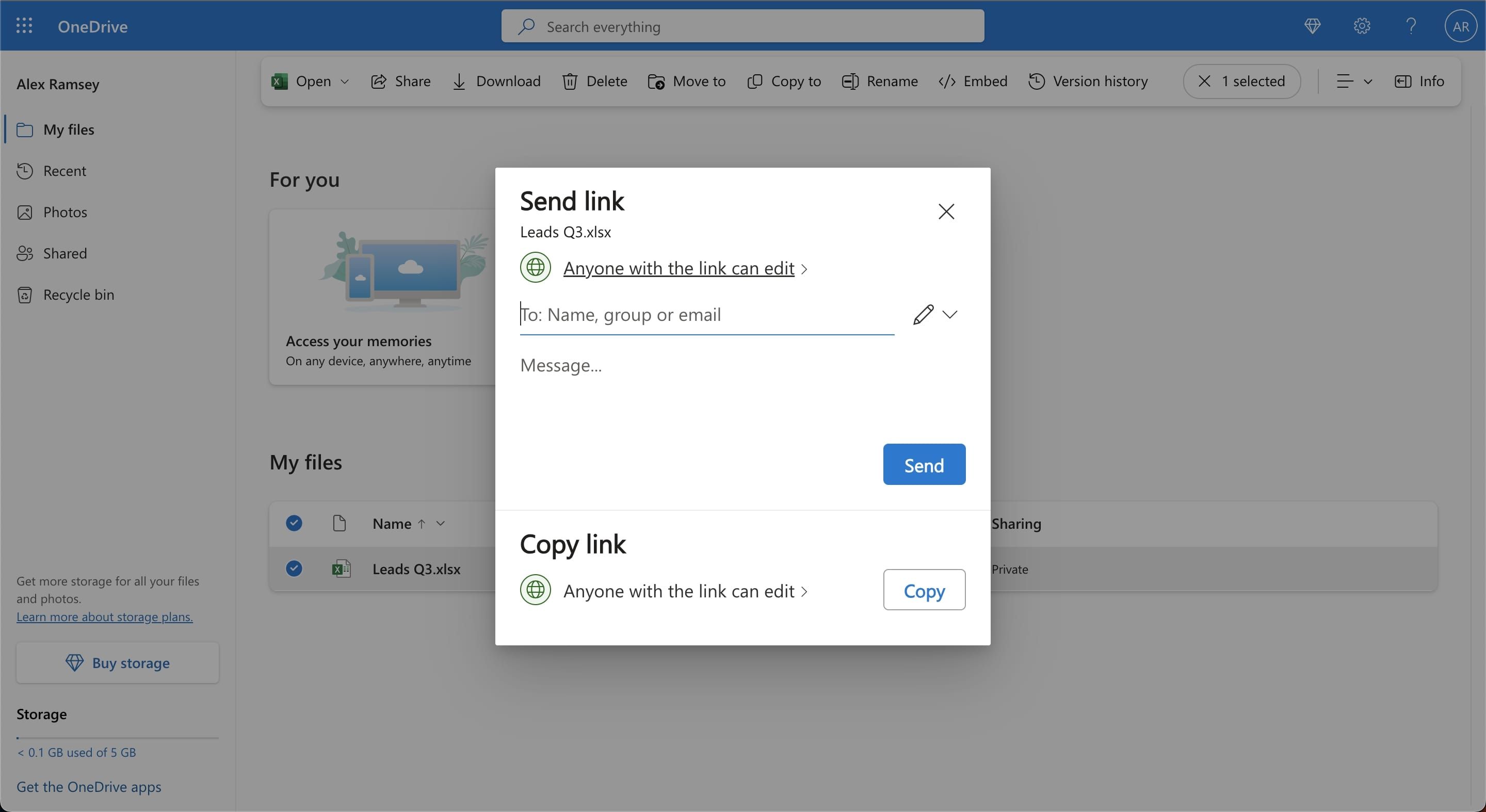Deselect the Leads Q3.xlsx checkbox
This screenshot has height=812, width=1486.
294,569
